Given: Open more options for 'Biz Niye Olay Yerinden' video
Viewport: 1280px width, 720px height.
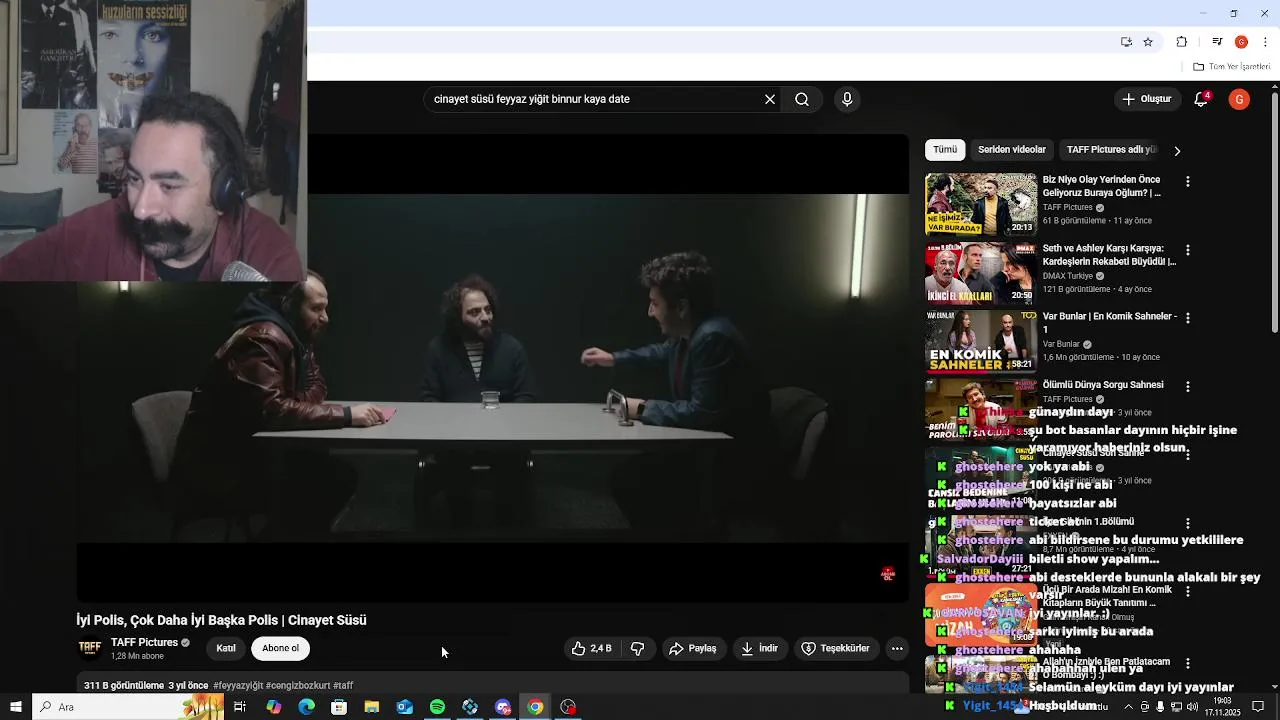Looking at the screenshot, I should tap(1188, 182).
